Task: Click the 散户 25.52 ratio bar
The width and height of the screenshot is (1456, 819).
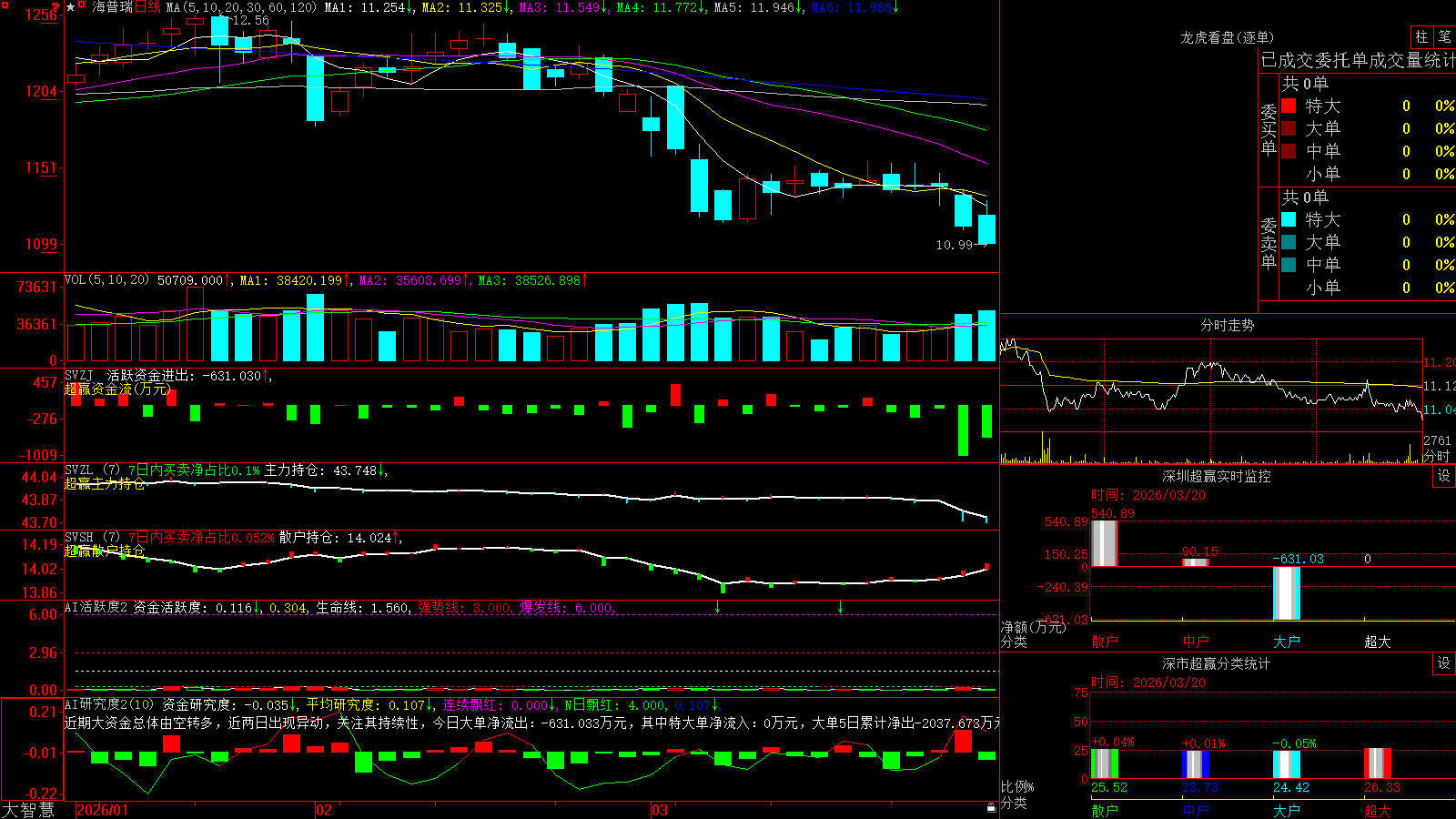Action: pyautogui.click(x=1105, y=763)
